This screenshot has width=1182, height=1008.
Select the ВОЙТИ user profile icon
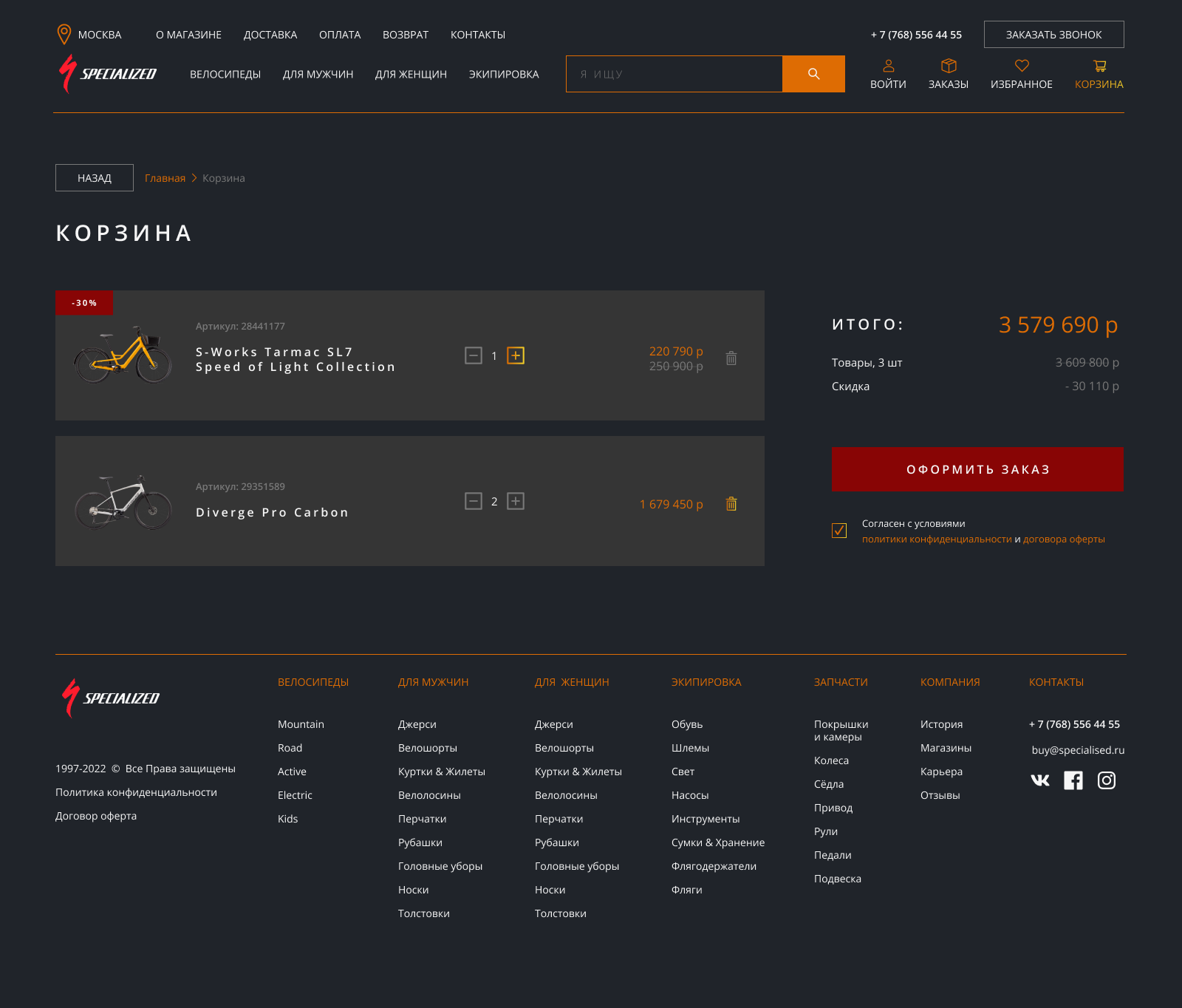coord(887,65)
